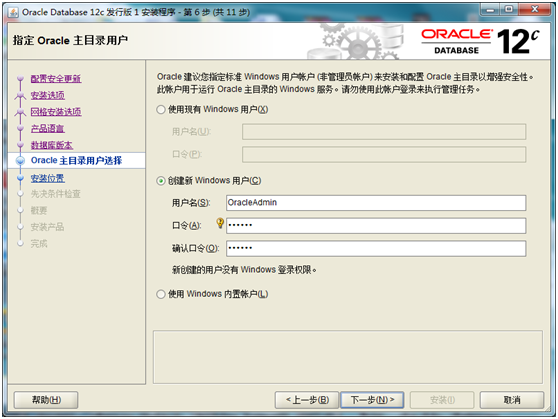Select the Oracle 主目录用户选择 step
558x419 pixels.
[x=77, y=161]
